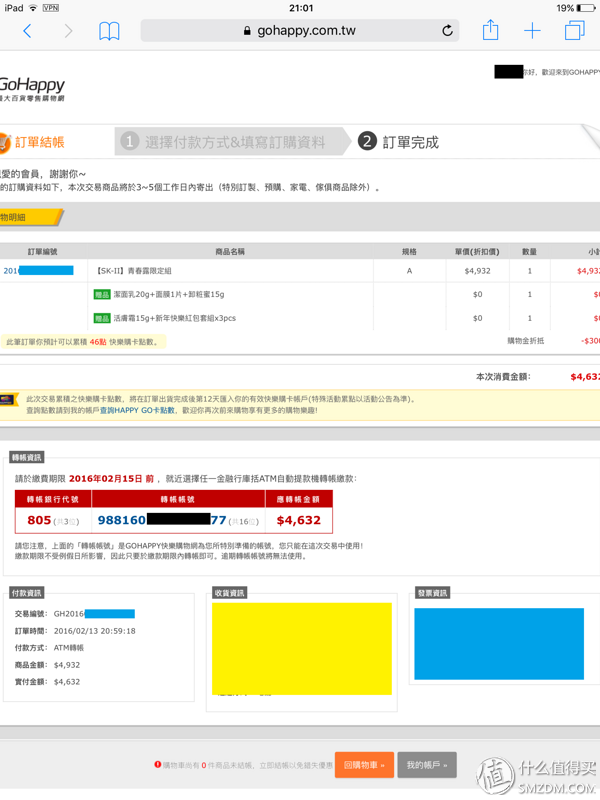Screen dimensions: 600x800
Task: Click product name 【SK-II】青春露限定組
Action: tap(134, 271)
